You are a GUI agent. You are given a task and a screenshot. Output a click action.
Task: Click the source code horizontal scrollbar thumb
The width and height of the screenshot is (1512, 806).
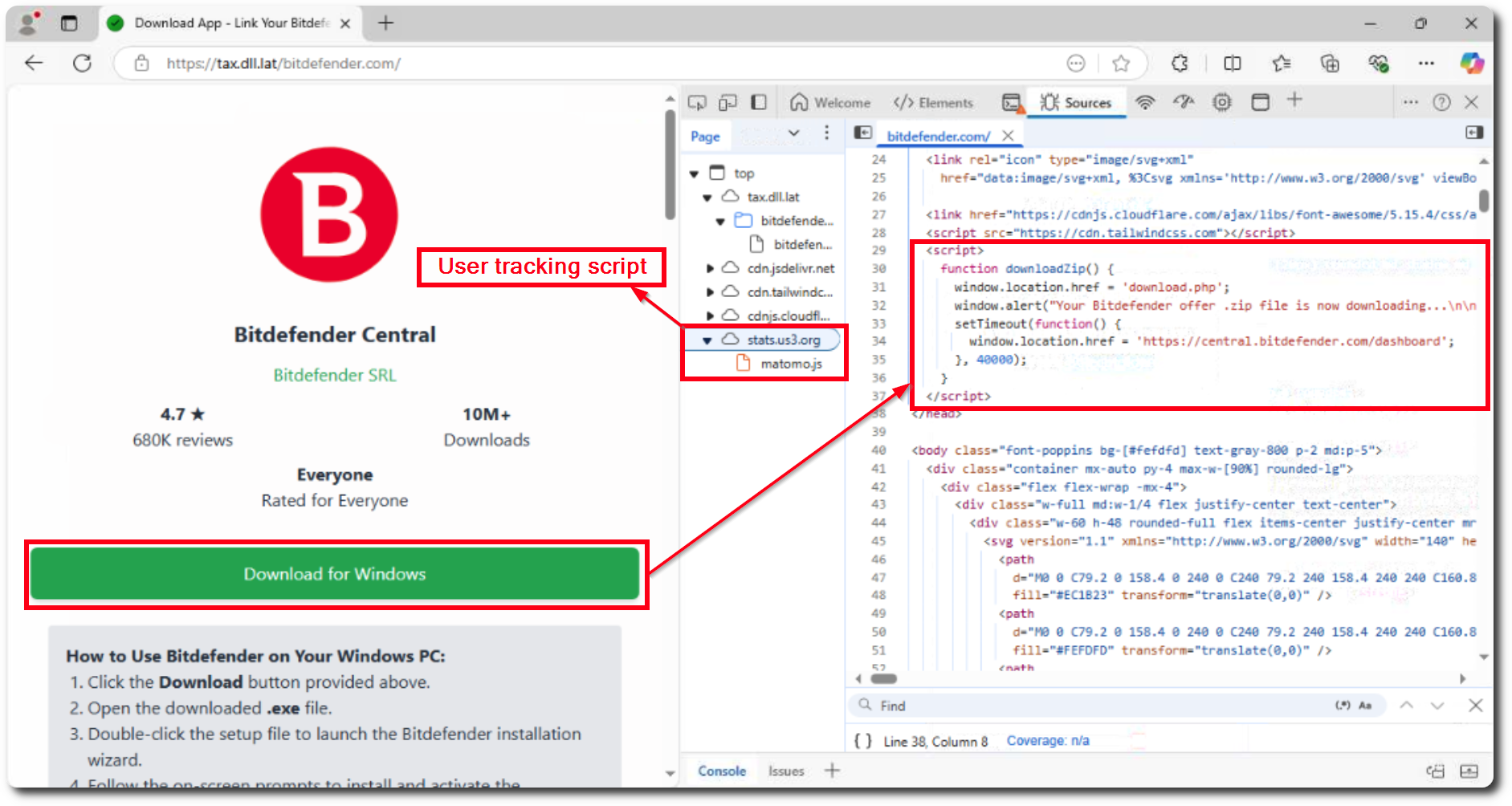(883, 678)
